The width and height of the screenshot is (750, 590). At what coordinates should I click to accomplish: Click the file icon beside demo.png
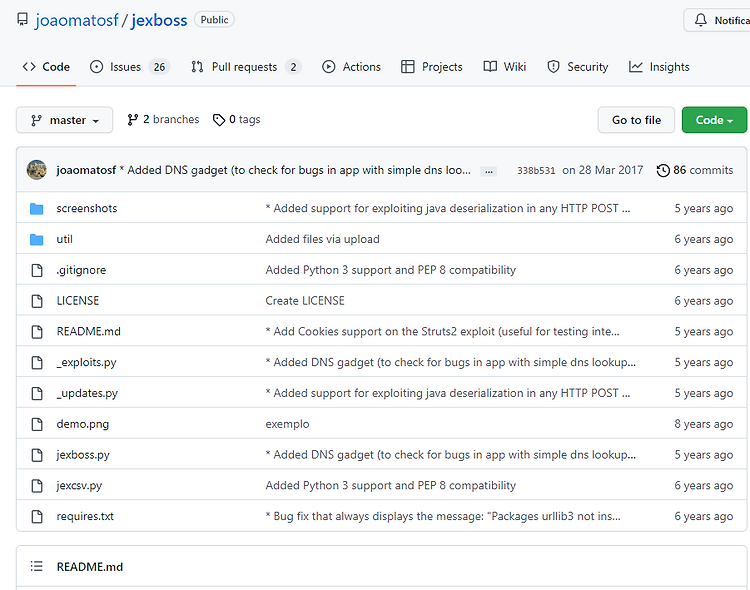tap(37, 424)
